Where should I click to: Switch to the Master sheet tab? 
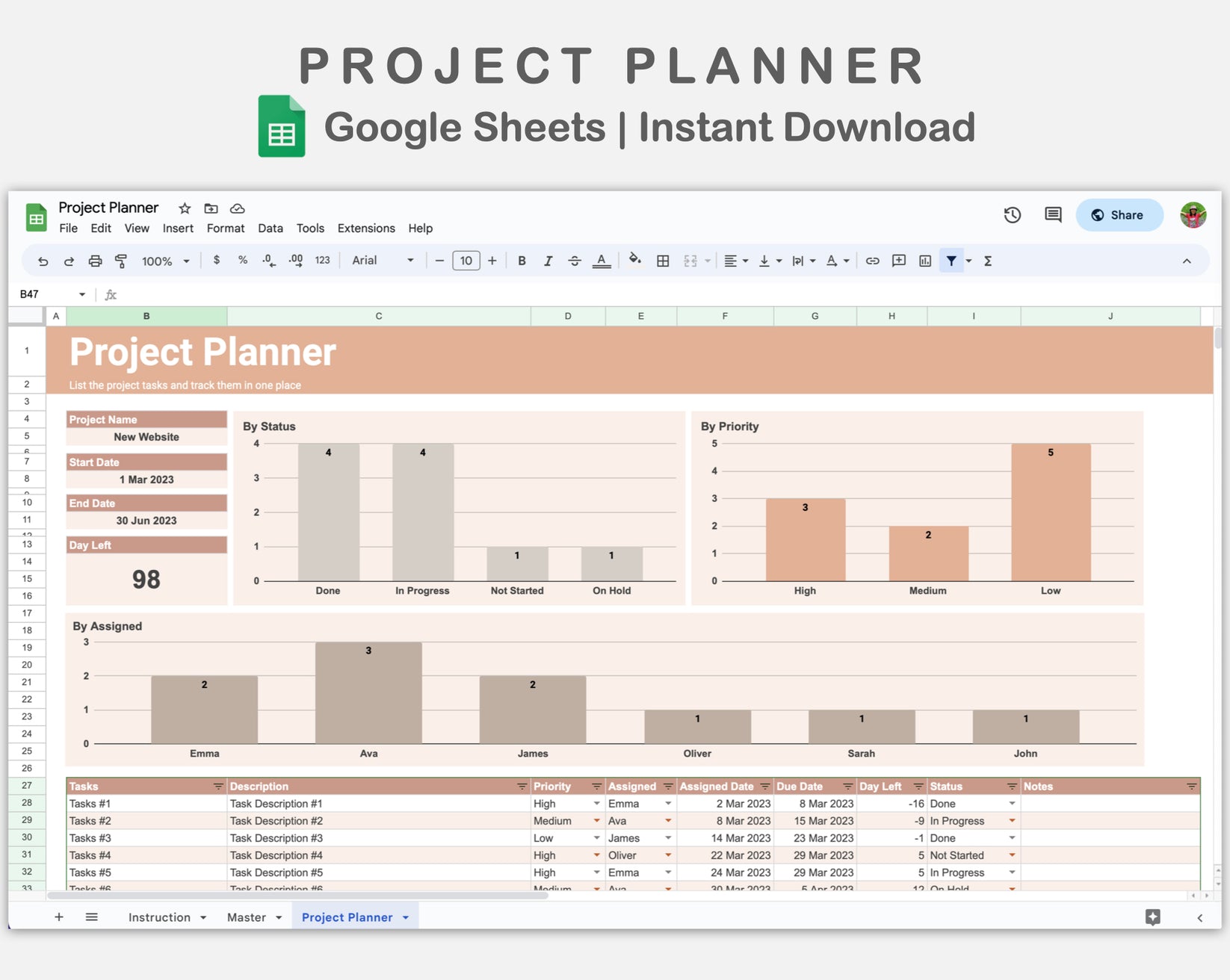(248, 917)
